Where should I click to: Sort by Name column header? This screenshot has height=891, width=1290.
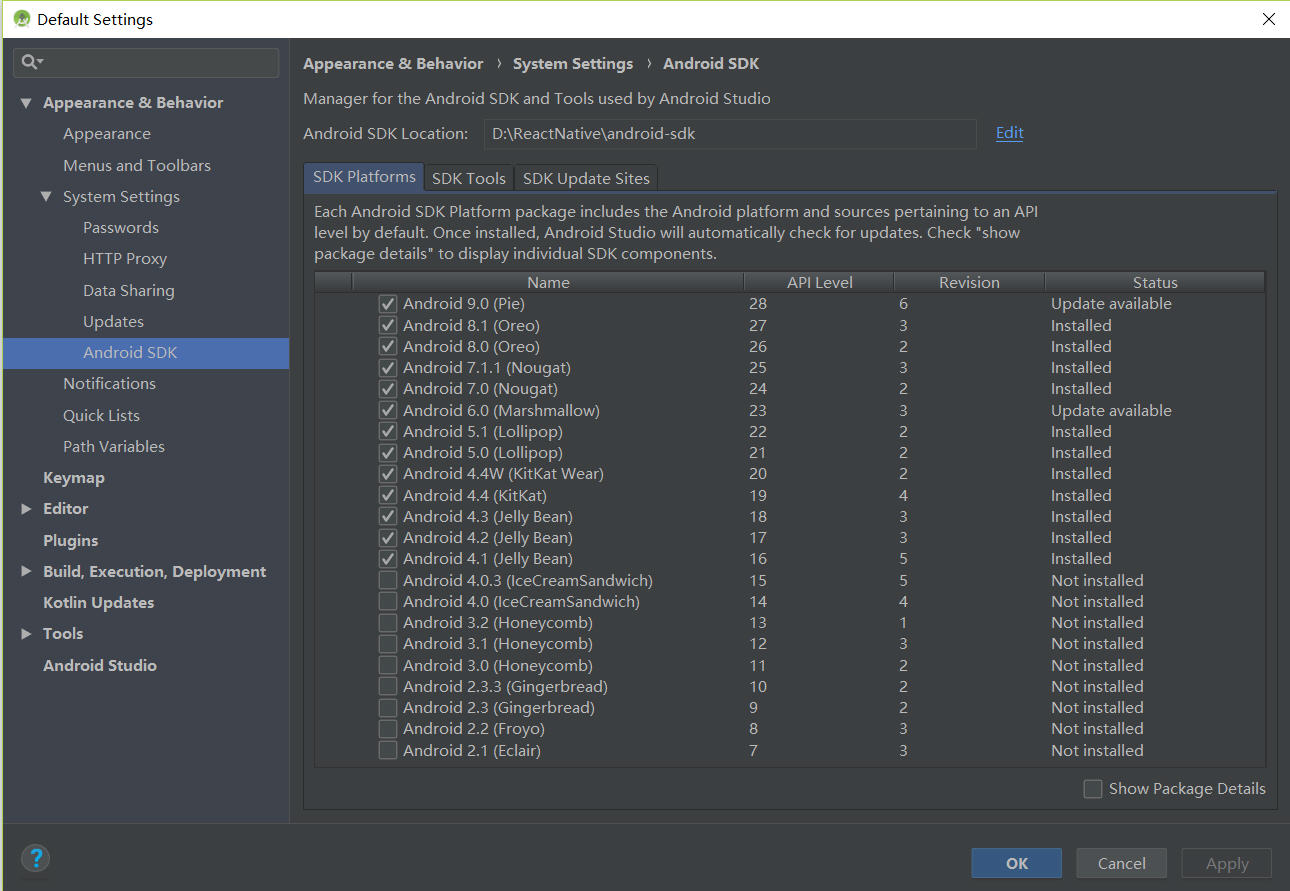(548, 283)
